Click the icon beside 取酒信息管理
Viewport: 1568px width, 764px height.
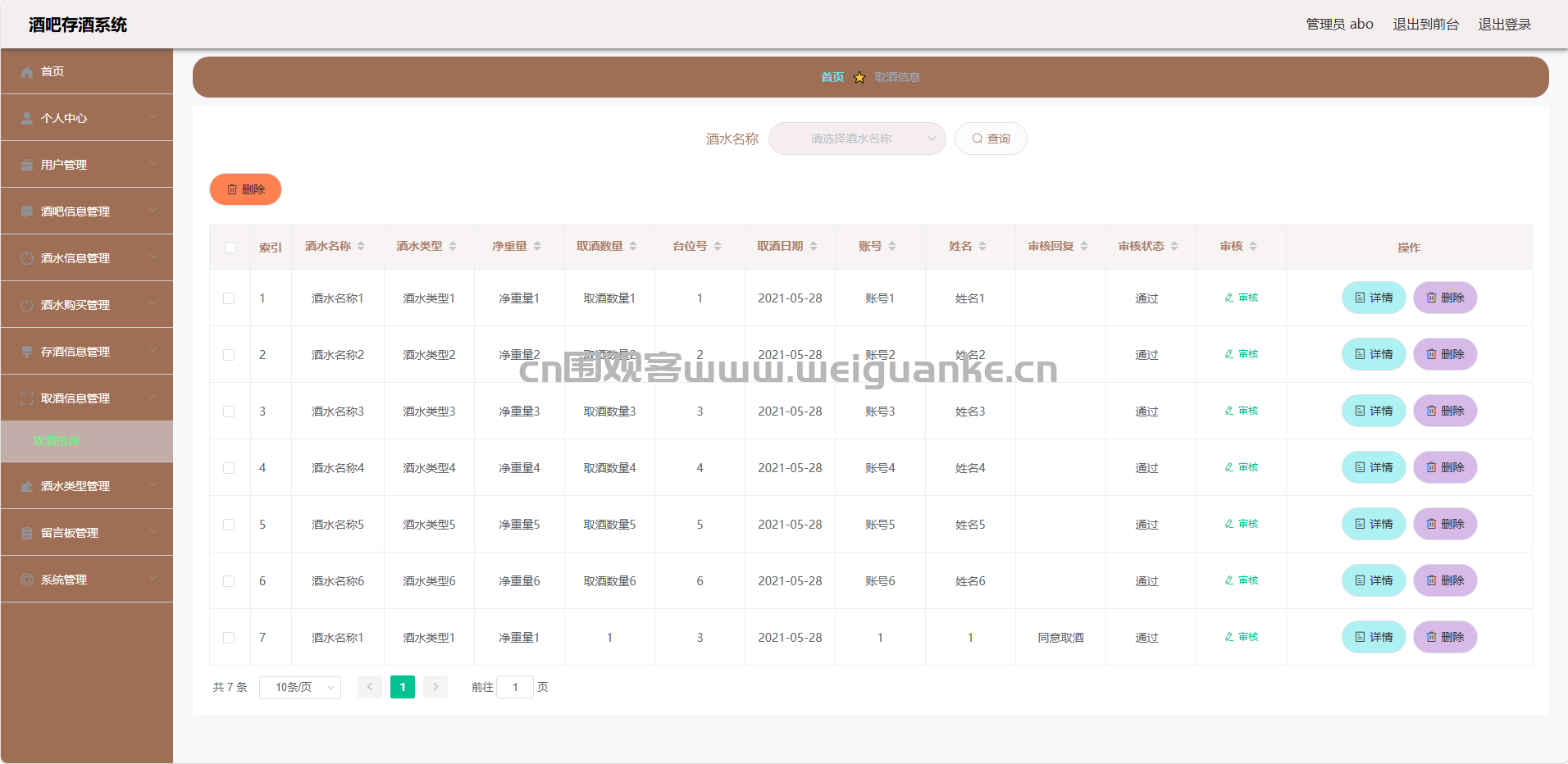(x=27, y=399)
